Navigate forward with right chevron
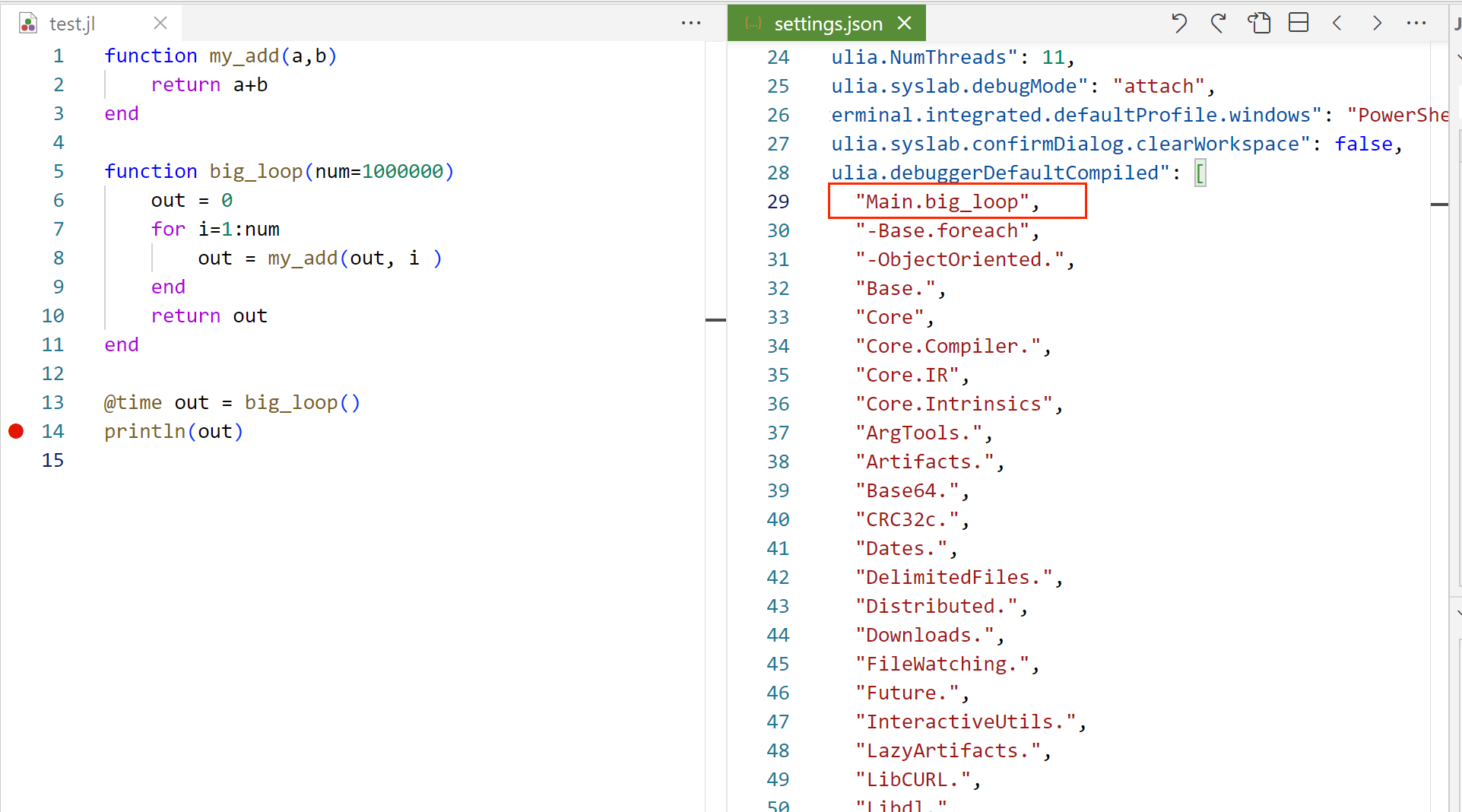This screenshot has height=812, width=1462. [x=1377, y=24]
